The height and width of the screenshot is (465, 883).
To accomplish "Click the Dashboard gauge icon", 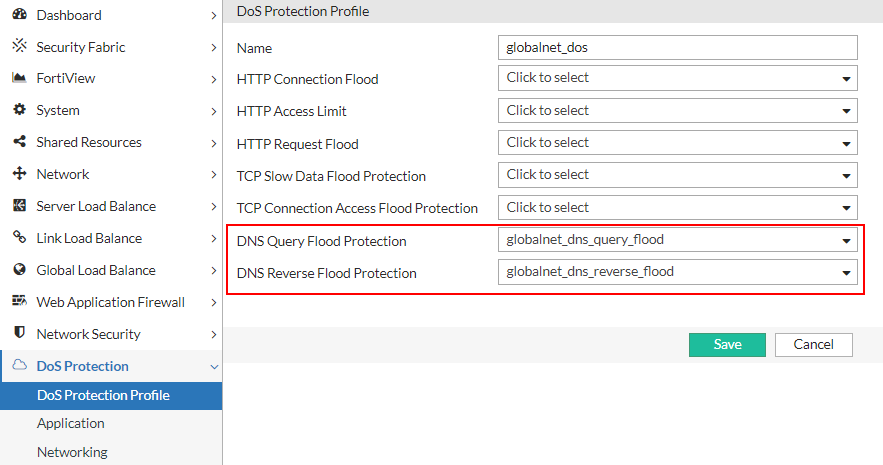I will 18,15.
